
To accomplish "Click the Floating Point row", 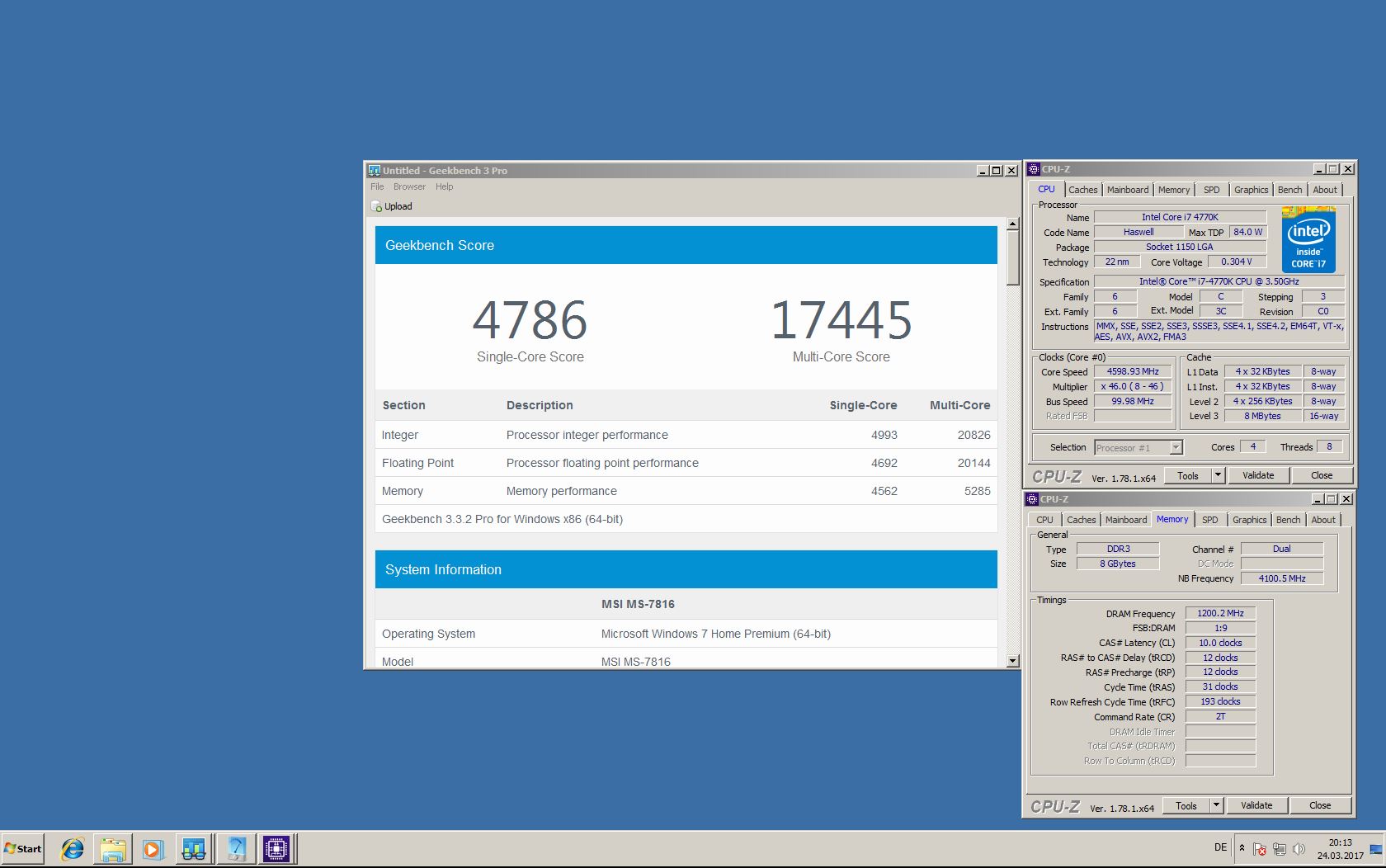I will pyautogui.click(x=686, y=463).
